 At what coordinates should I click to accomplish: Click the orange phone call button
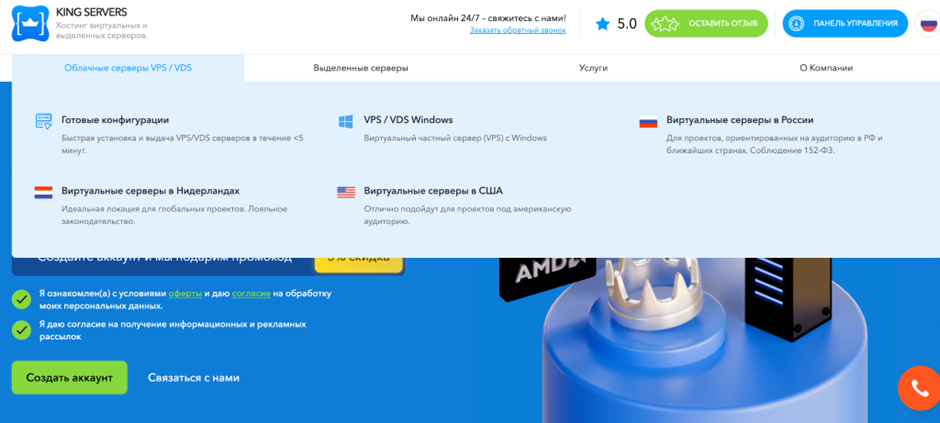919,388
